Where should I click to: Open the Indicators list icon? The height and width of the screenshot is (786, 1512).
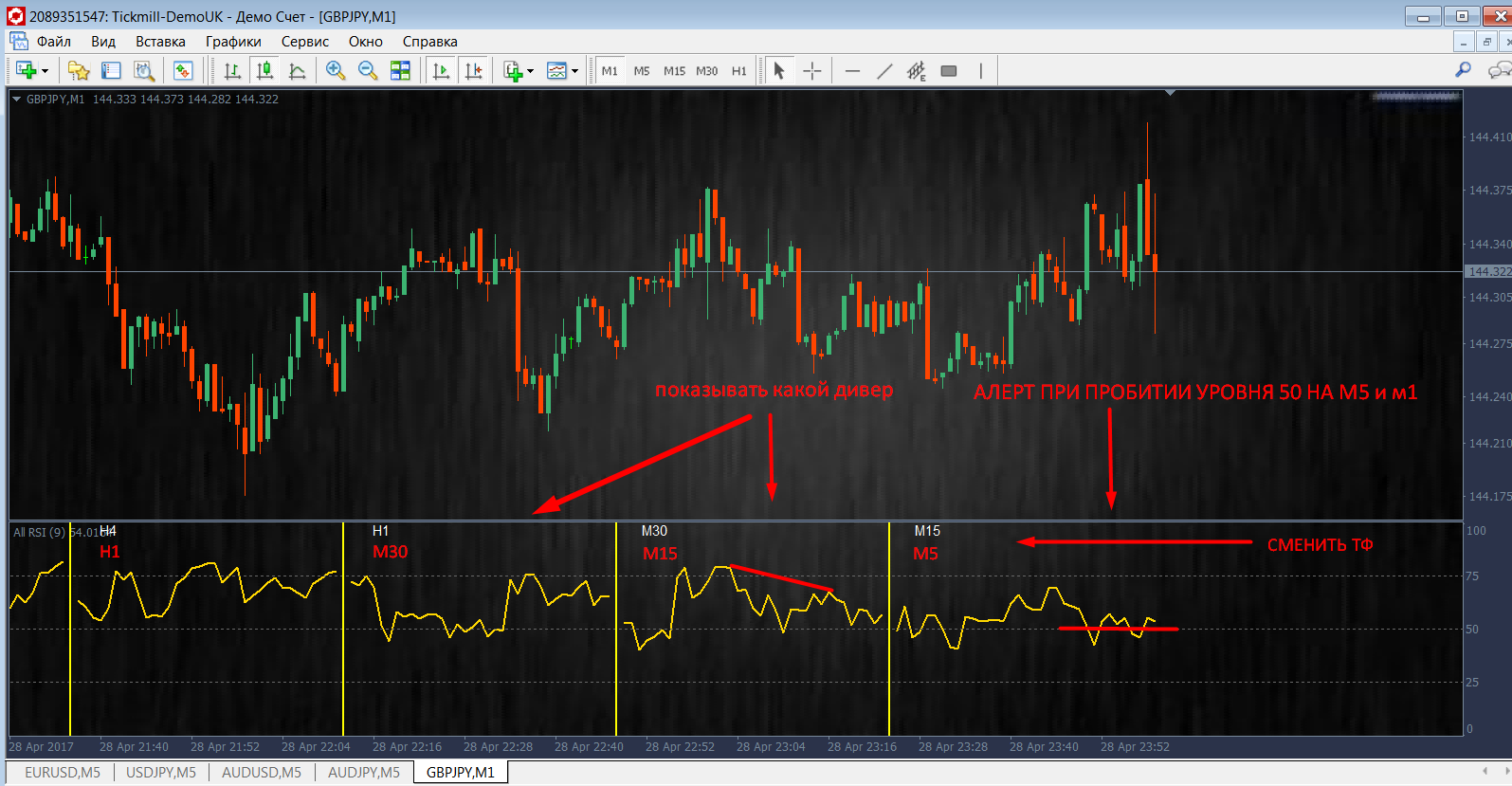tap(513, 71)
